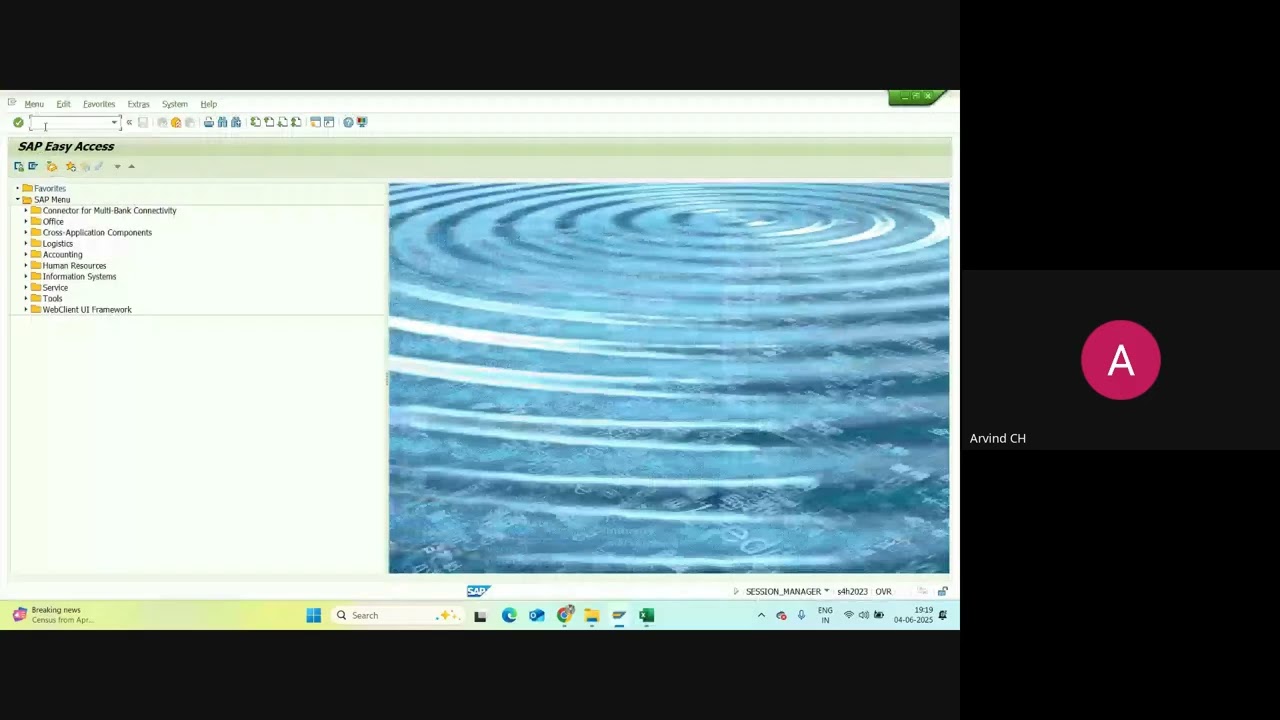
Task: Click the Find binoculars icon
Action: click(222, 122)
